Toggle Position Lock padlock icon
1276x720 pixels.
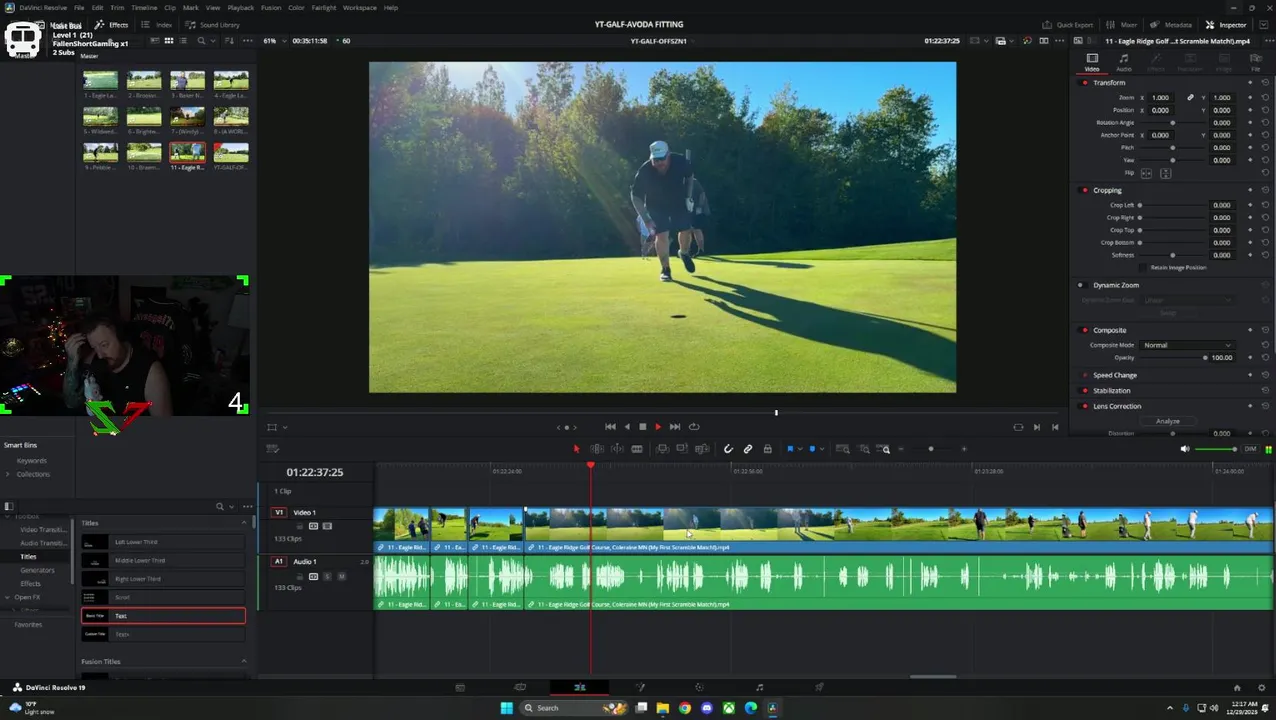click(767, 449)
